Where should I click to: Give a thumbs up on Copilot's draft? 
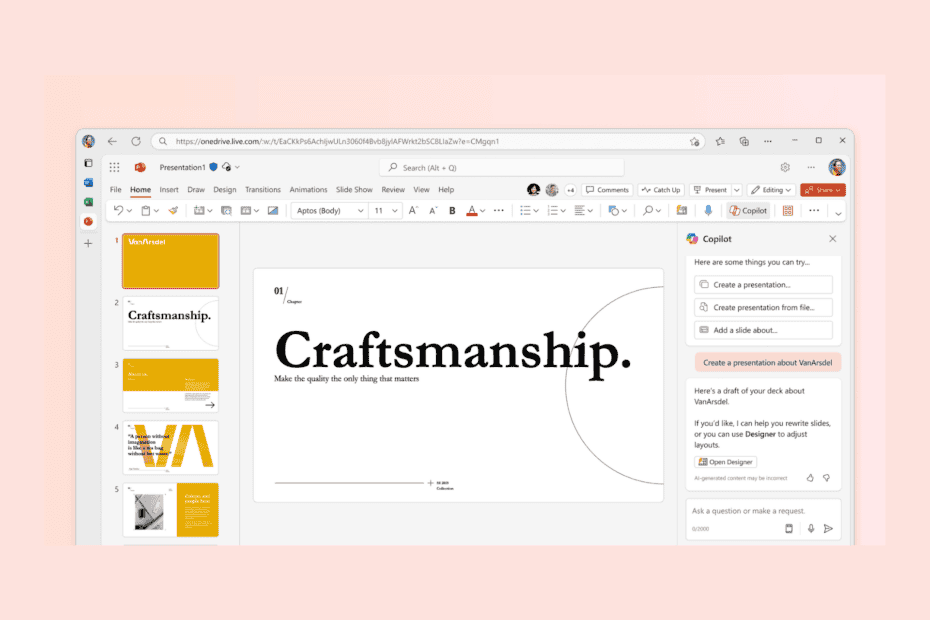(811, 478)
